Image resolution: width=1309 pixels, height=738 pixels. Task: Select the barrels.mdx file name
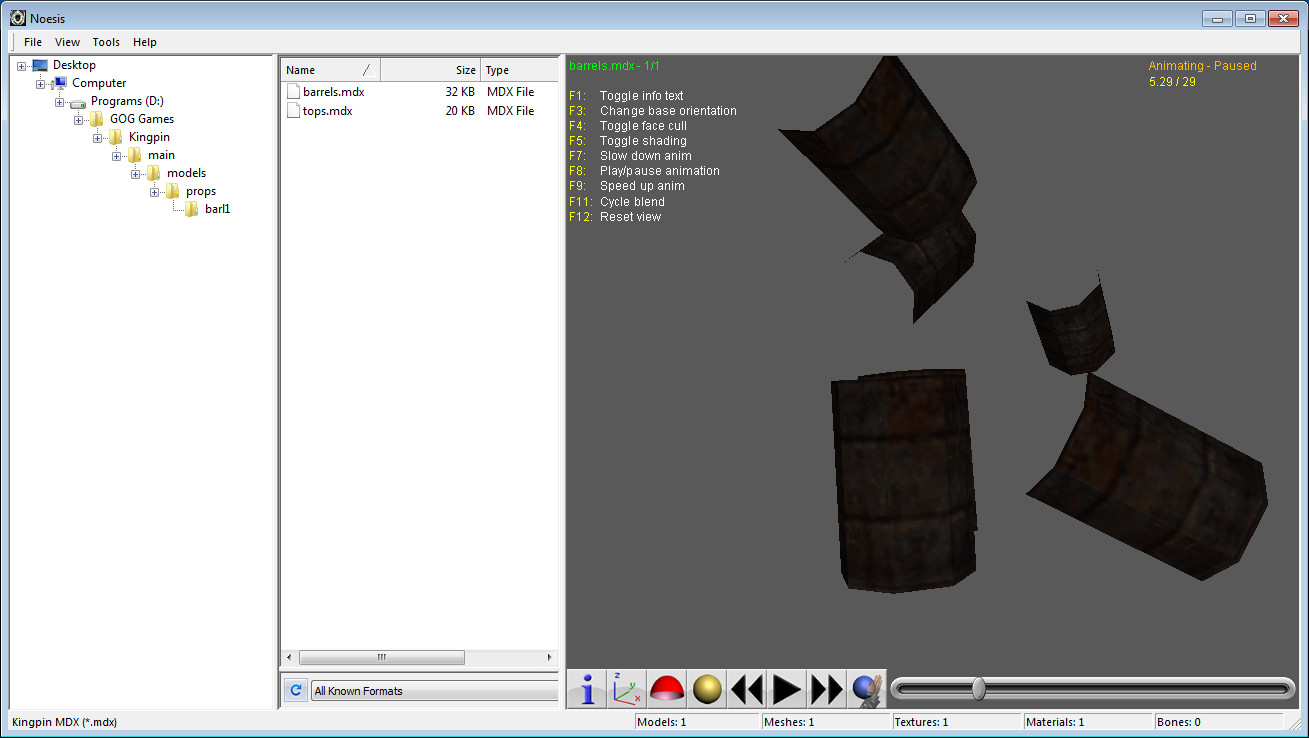pyautogui.click(x=334, y=92)
